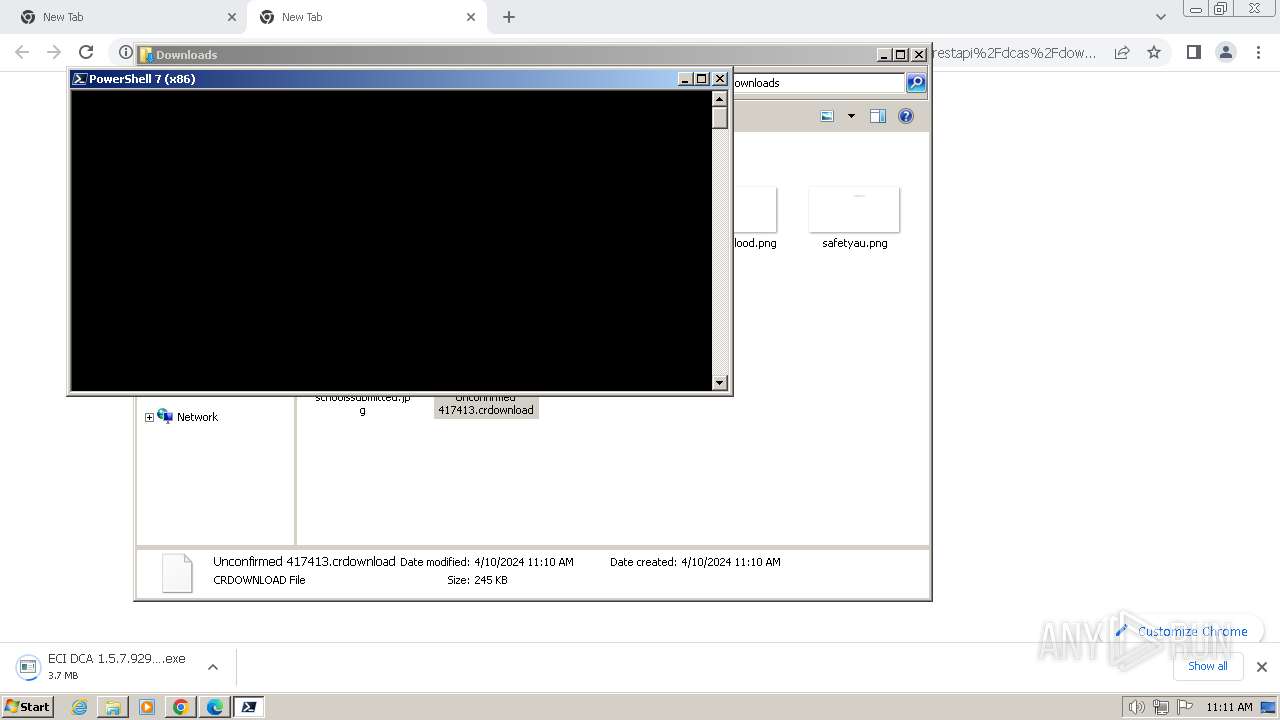Go forward in Chrome browser
Viewport: 1280px width, 720px height.
pyautogui.click(x=54, y=52)
